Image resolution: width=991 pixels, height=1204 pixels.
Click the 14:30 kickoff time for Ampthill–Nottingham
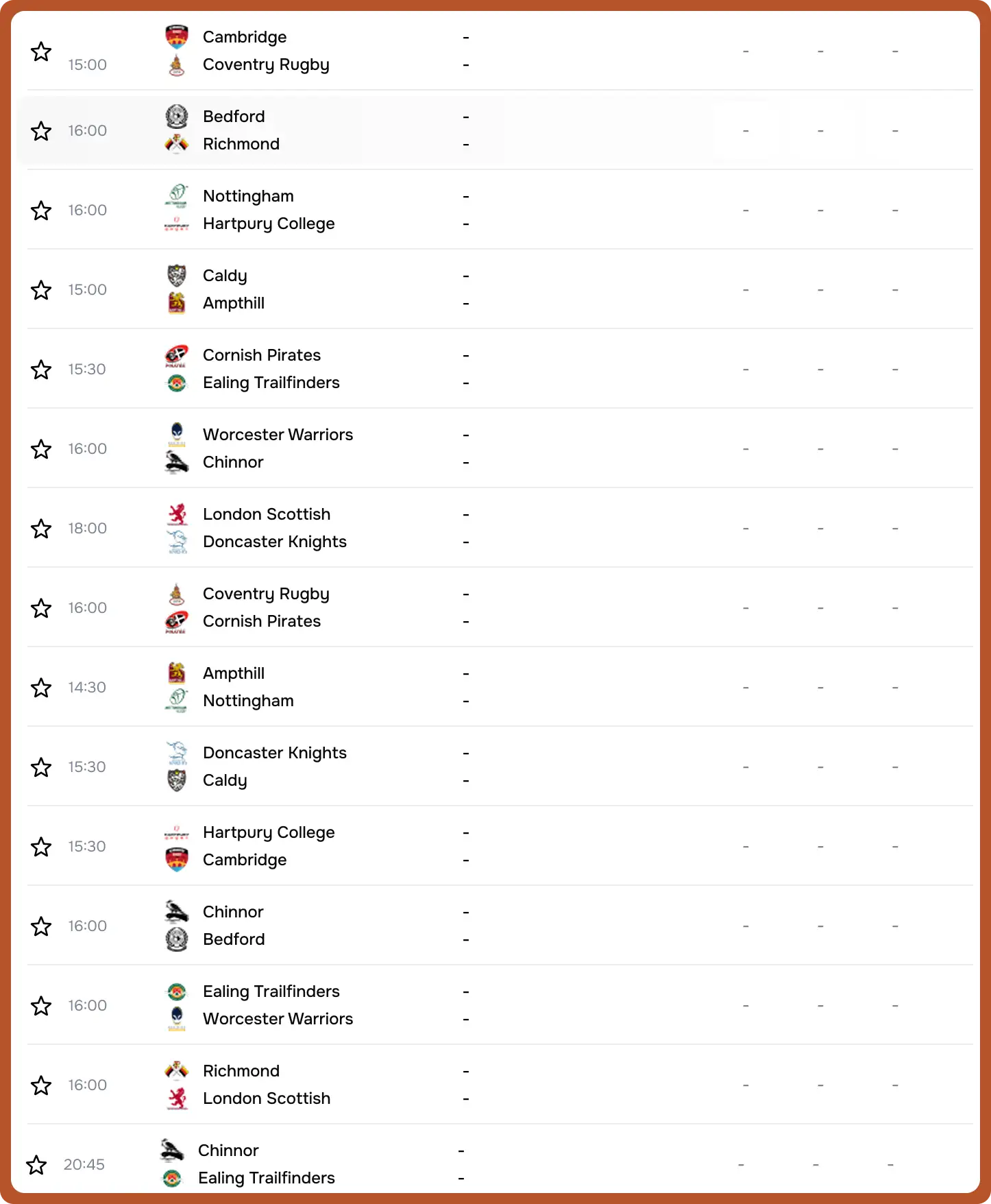(x=87, y=688)
